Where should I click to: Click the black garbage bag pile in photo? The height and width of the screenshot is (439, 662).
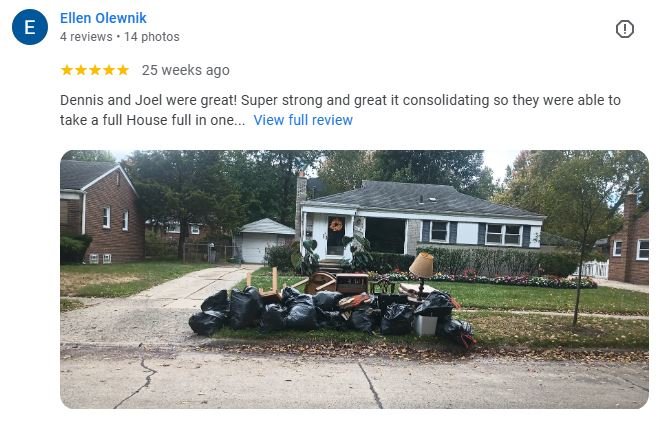click(331, 312)
